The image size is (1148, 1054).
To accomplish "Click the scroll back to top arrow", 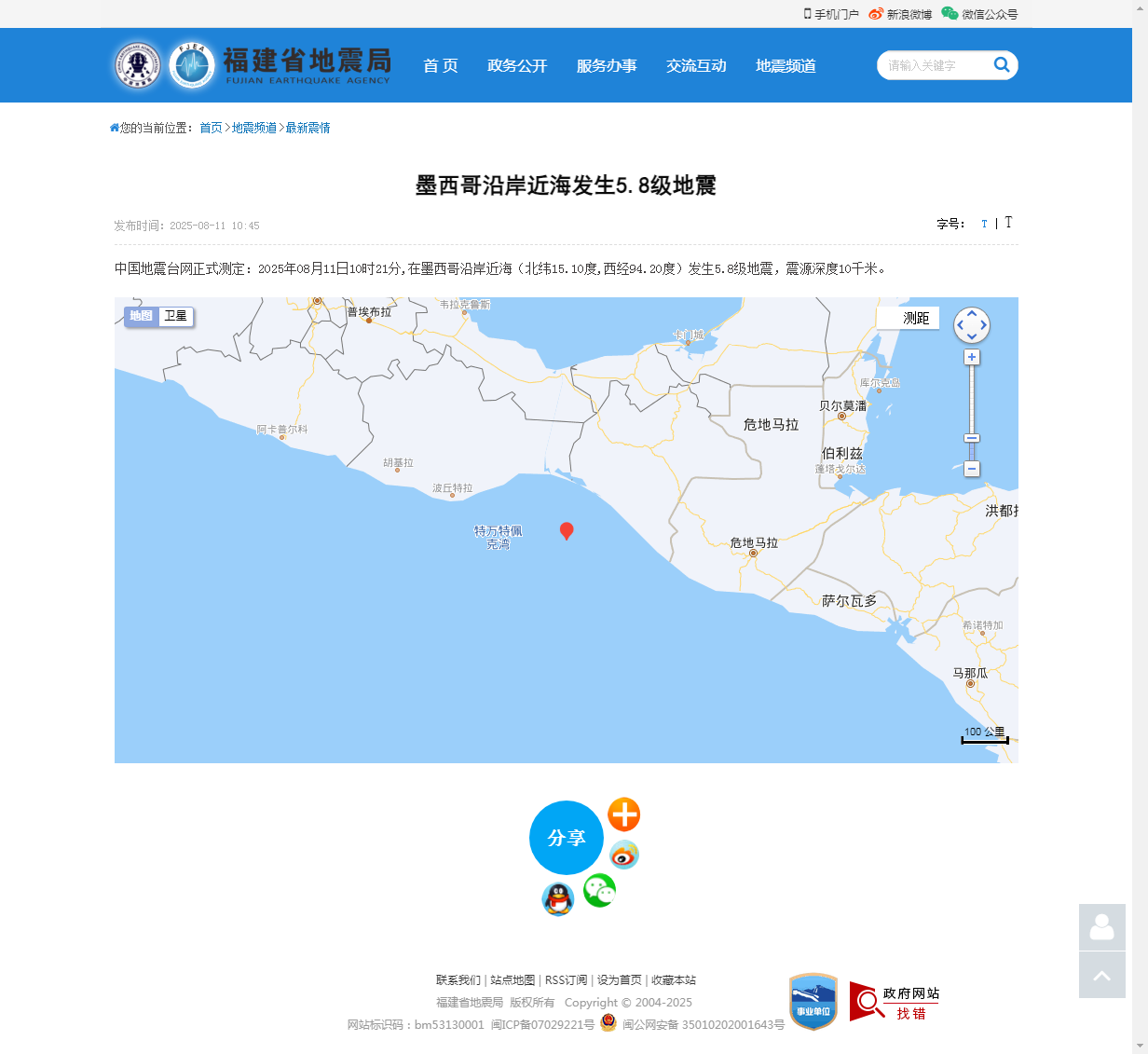I will pos(1101,975).
